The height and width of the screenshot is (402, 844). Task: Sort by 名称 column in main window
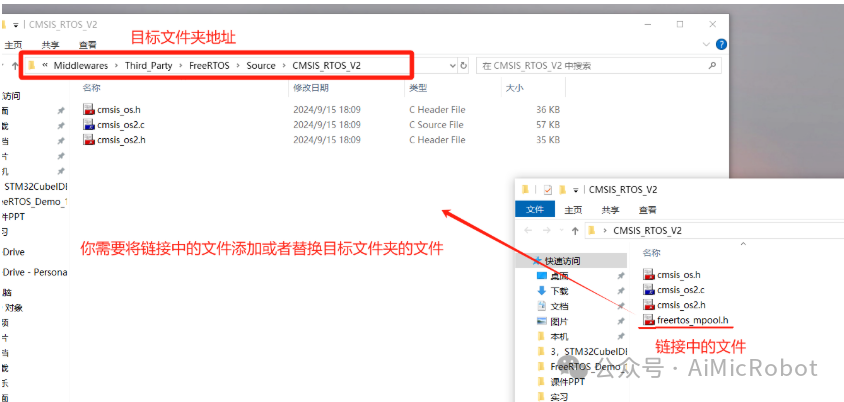tap(92, 87)
